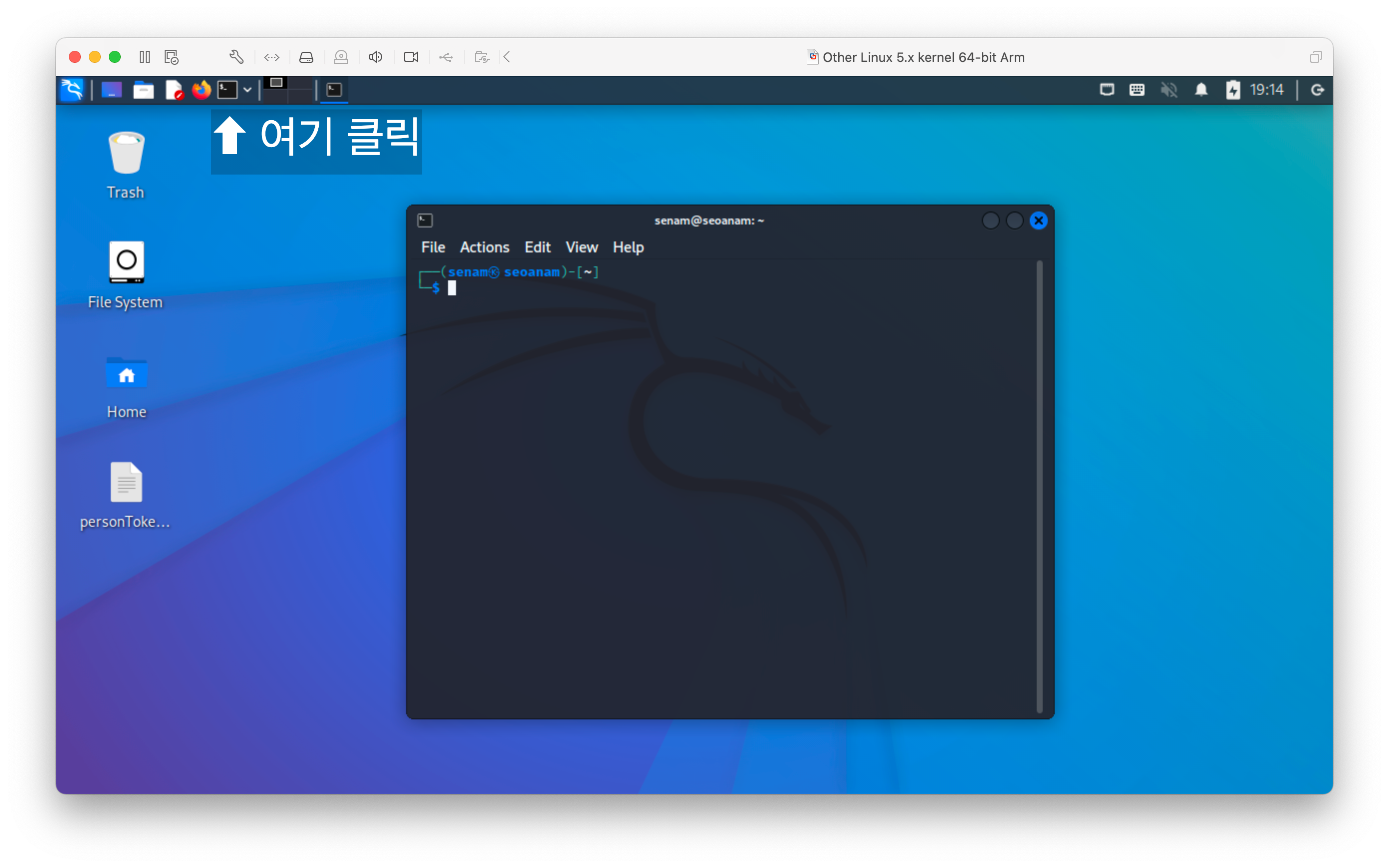Image resolution: width=1389 pixels, height=868 pixels.
Task: Click the CD/DVD drive icon in the VM toolbar
Action: [341, 57]
